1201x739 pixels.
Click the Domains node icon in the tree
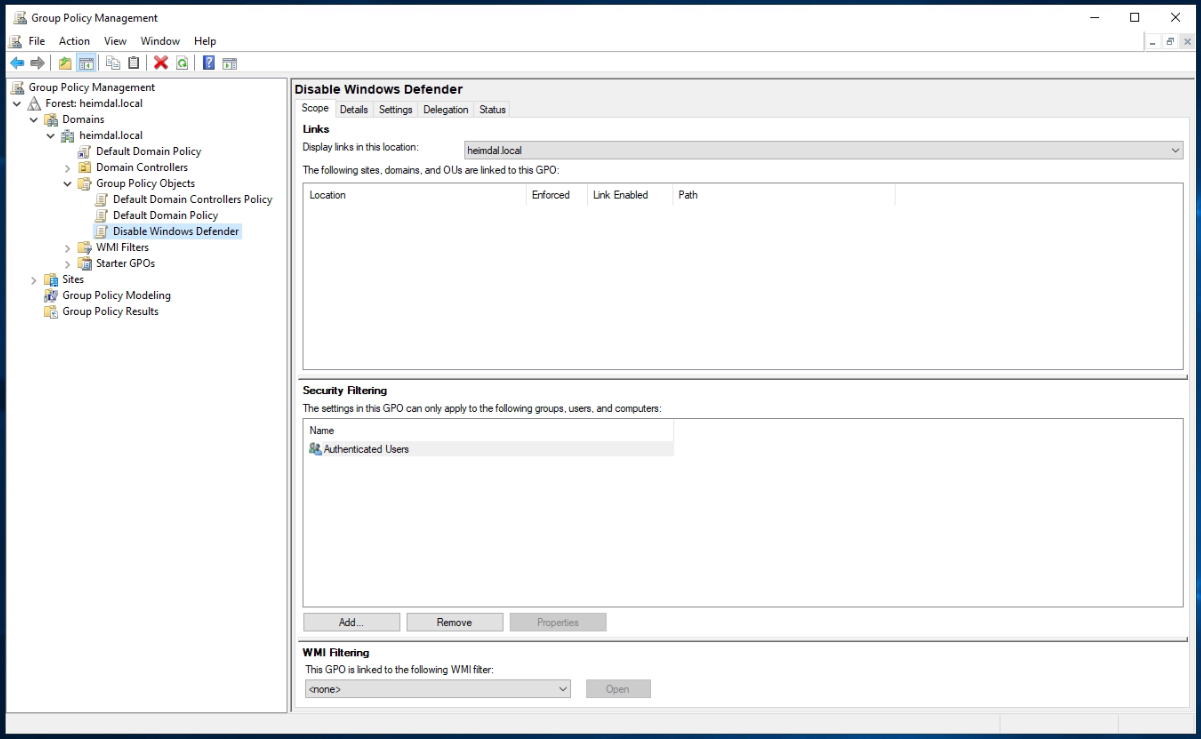click(52, 119)
